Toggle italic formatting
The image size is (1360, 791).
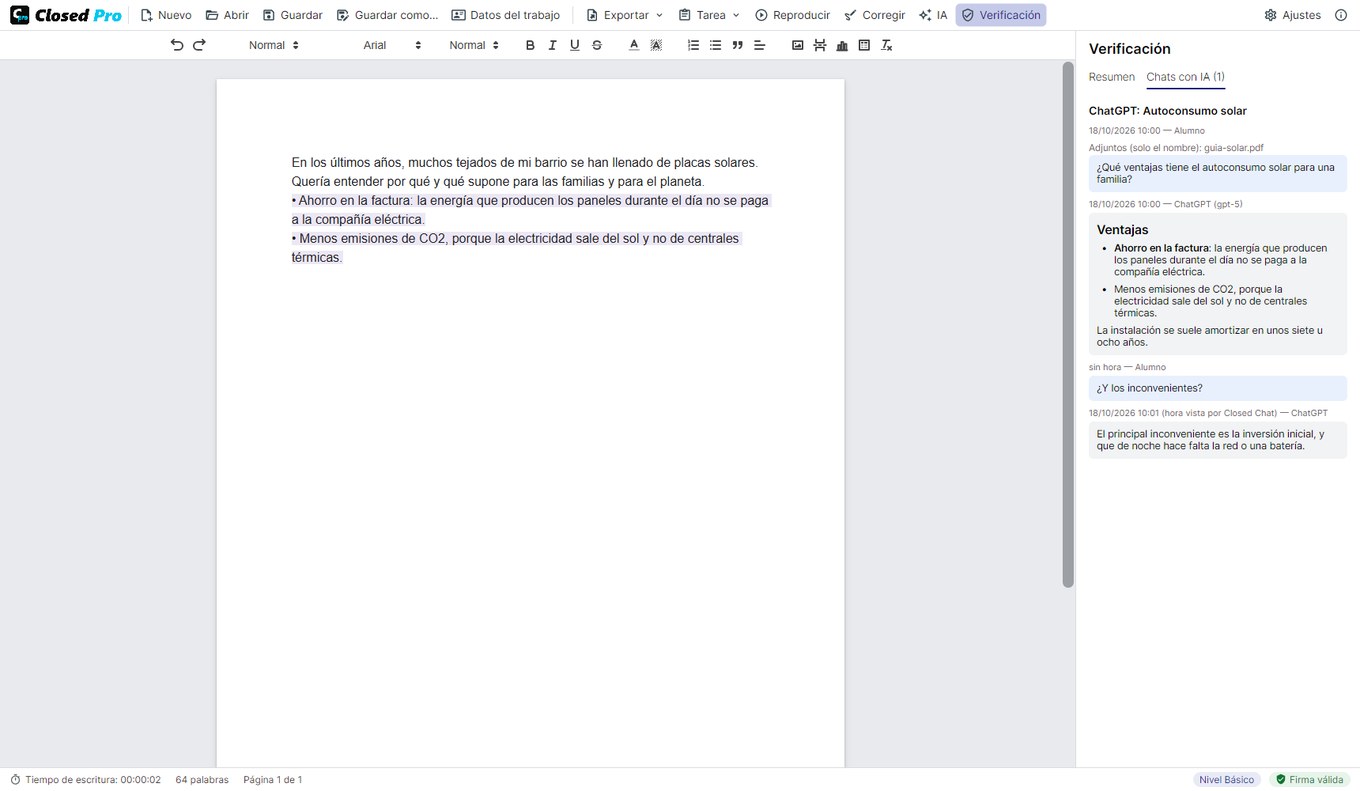552,45
